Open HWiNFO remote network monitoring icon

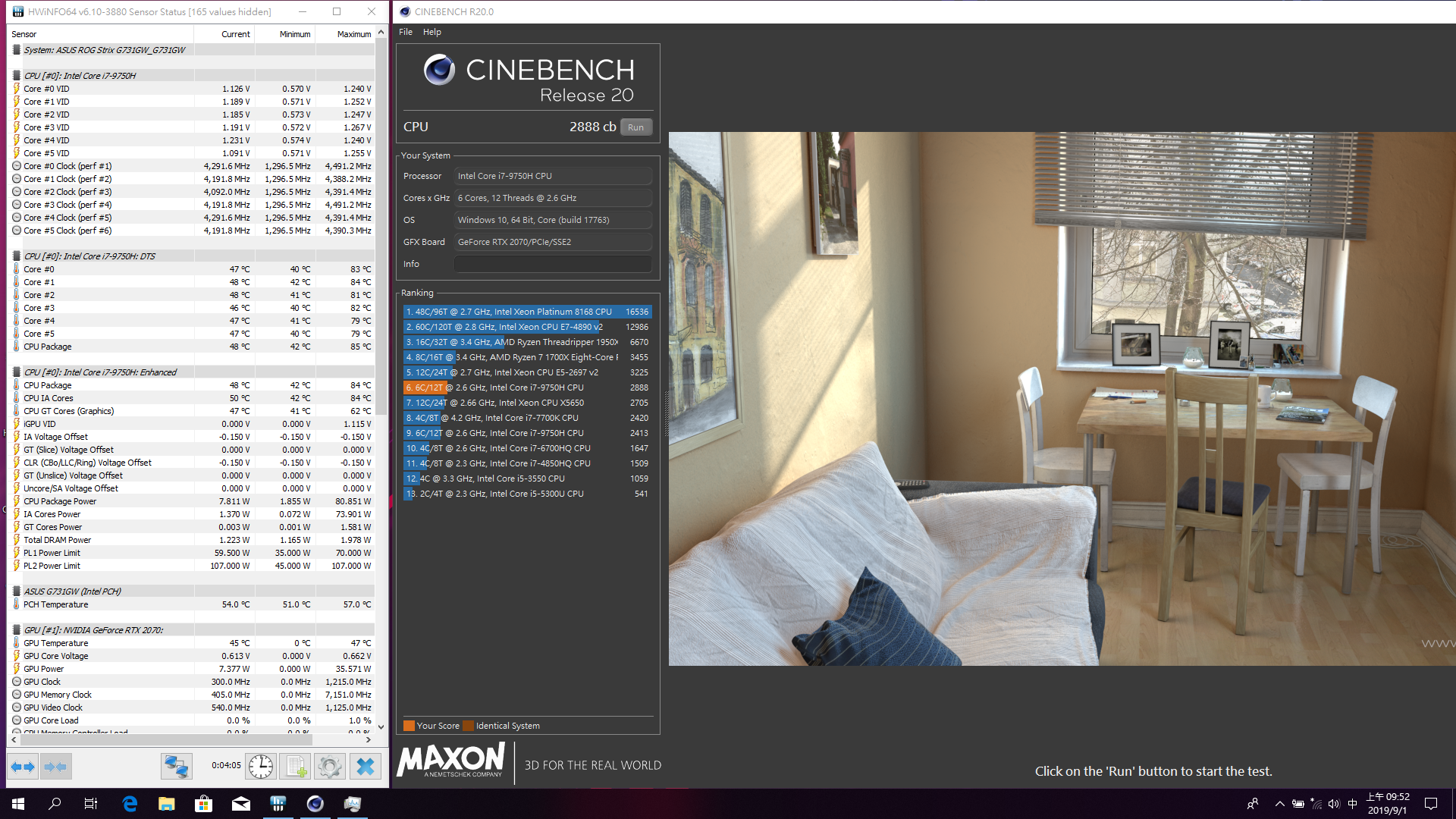pos(176,767)
